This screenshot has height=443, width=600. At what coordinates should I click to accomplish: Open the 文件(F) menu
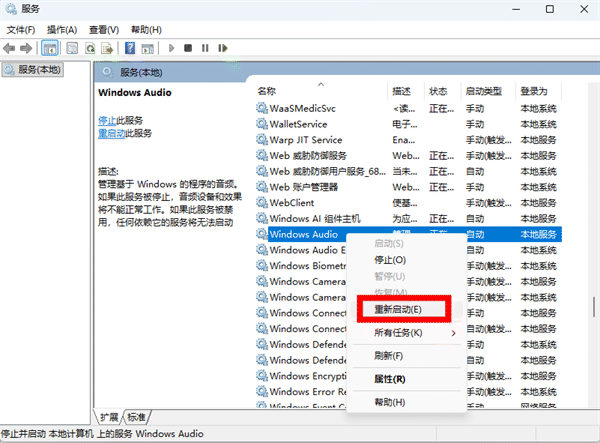coord(21,30)
